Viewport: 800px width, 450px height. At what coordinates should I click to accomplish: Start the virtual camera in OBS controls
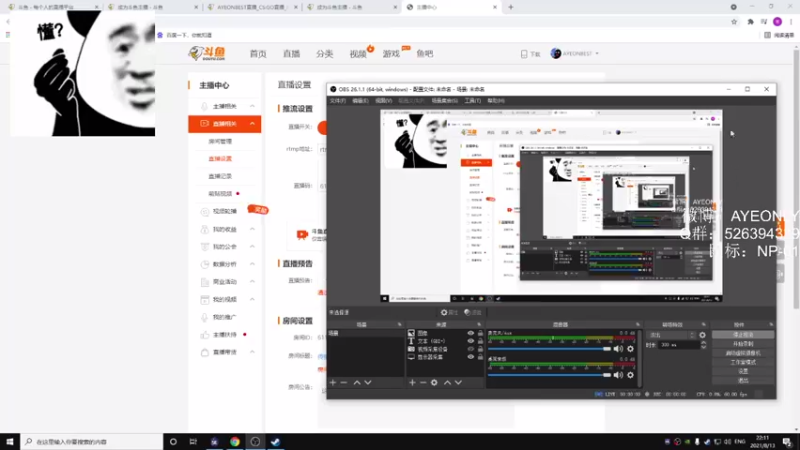pos(743,353)
